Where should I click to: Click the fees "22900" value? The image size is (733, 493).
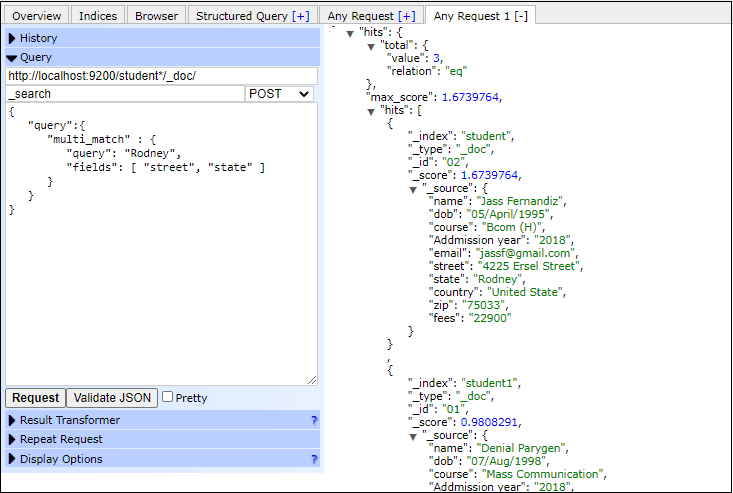coord(490,318)
